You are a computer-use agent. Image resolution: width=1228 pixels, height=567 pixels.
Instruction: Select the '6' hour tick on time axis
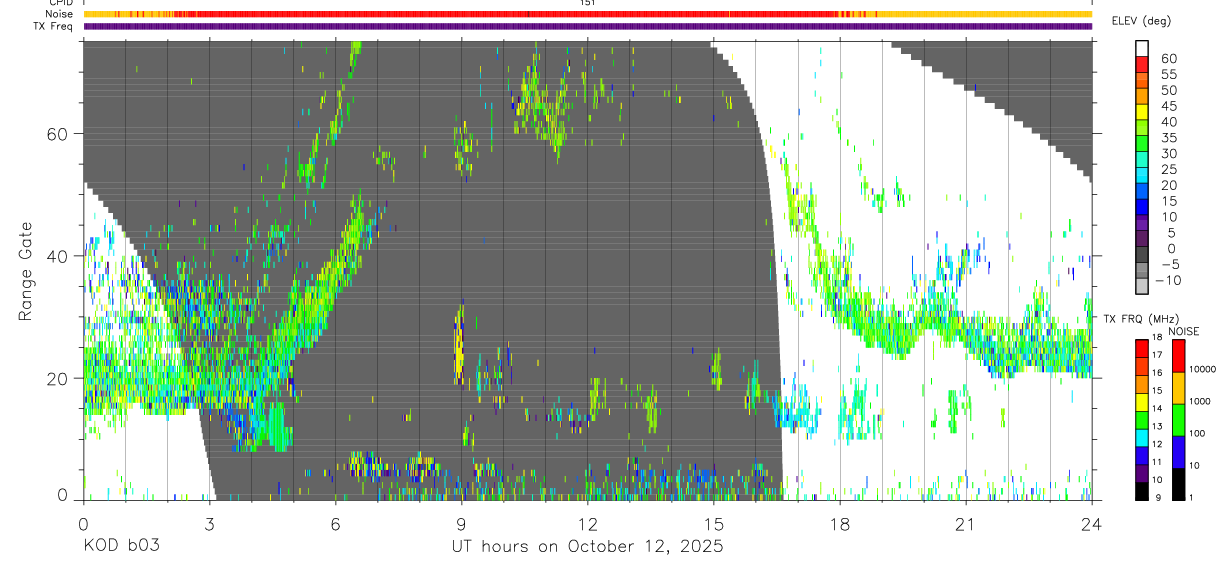coord(335,524)
